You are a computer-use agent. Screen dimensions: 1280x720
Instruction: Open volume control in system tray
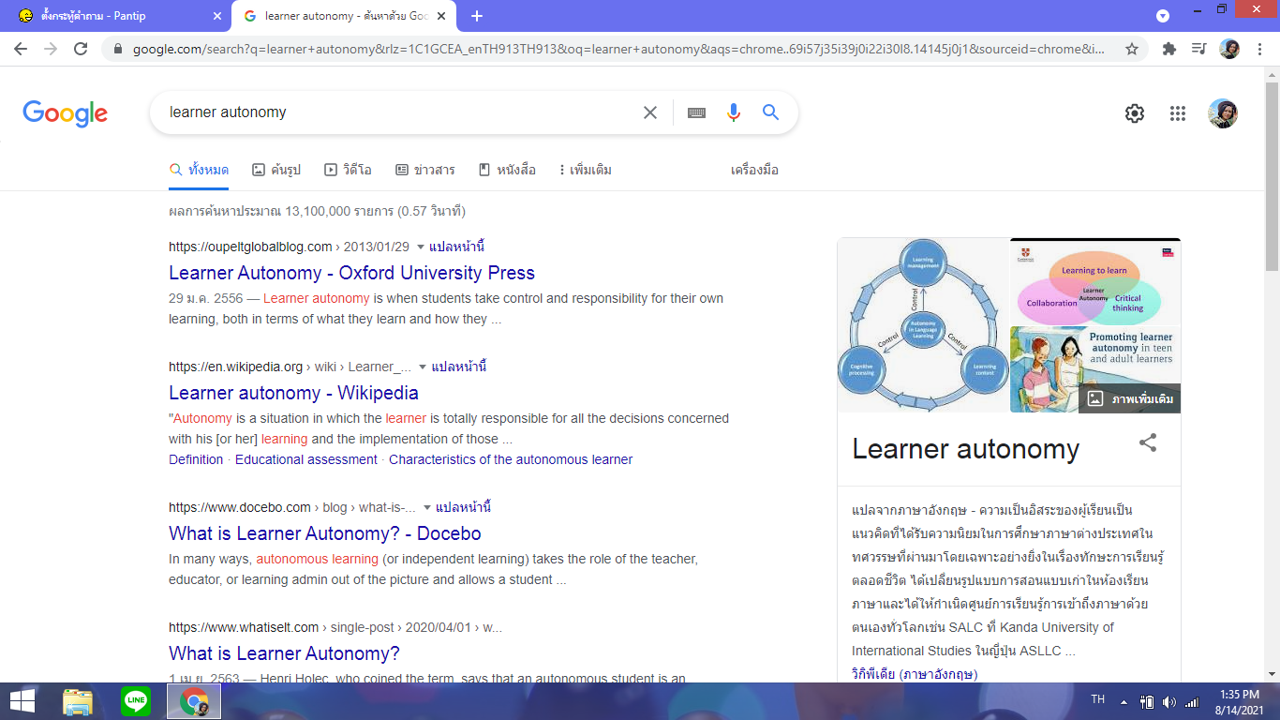tap(1169, 702)
